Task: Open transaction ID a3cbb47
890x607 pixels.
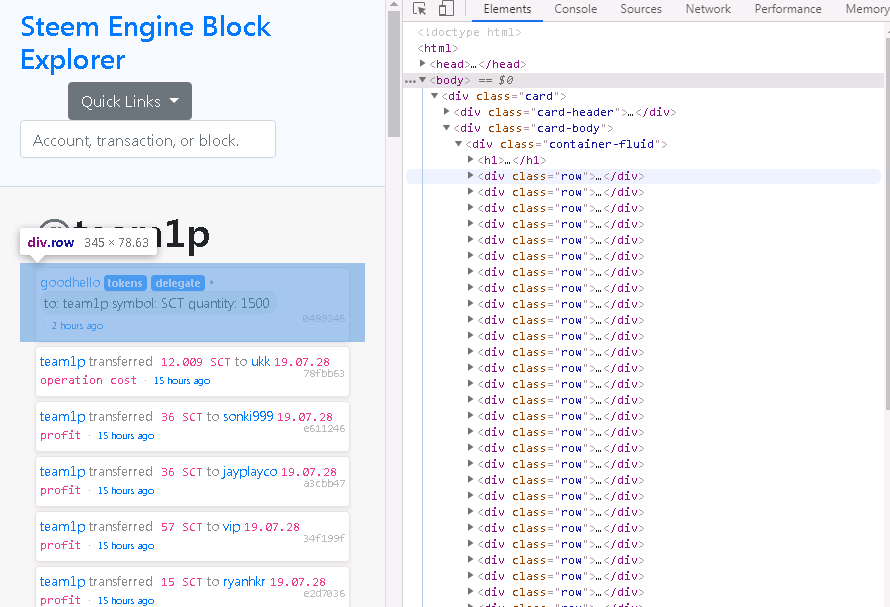Action: (324, 484)
